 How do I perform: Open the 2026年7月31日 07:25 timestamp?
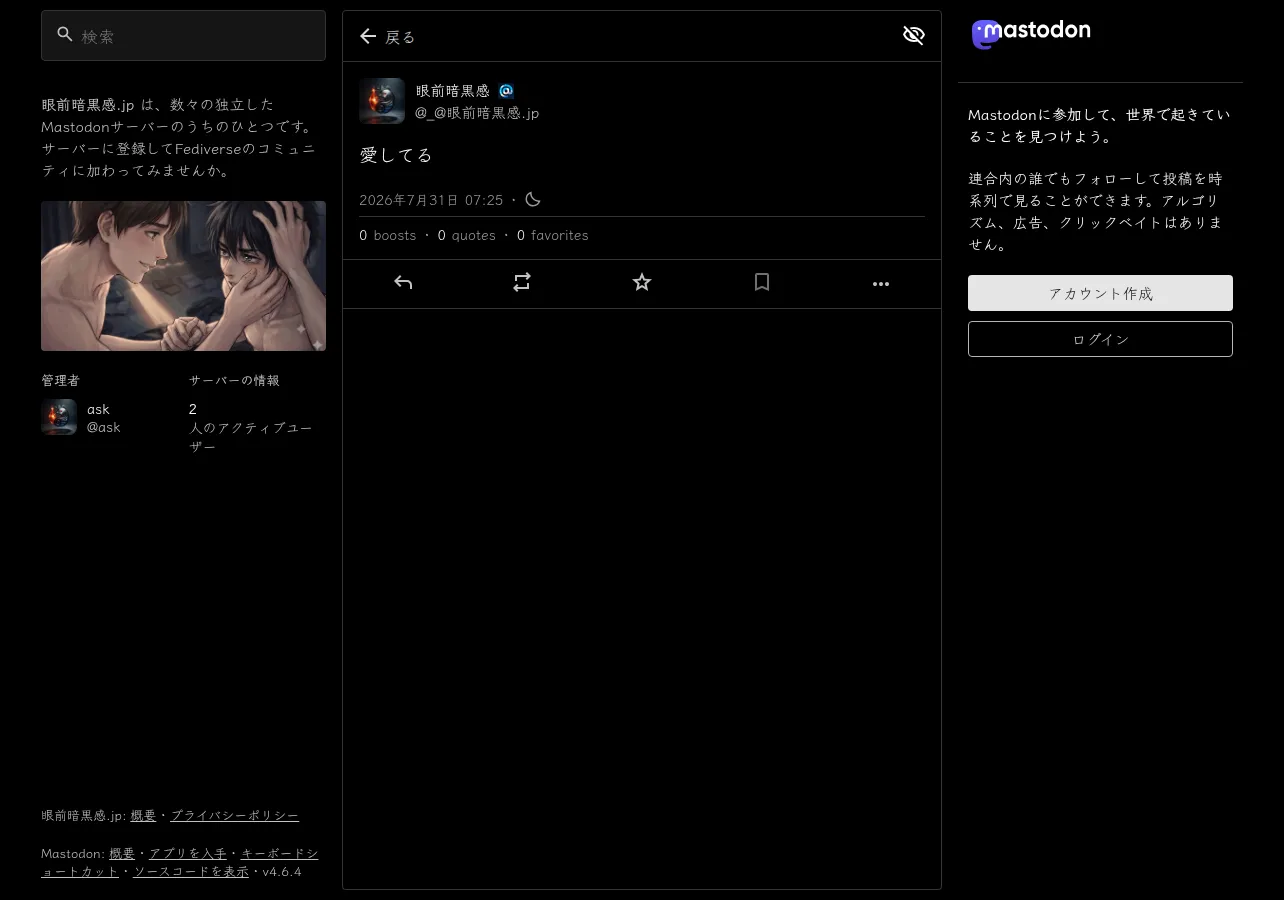coord(431,200)
